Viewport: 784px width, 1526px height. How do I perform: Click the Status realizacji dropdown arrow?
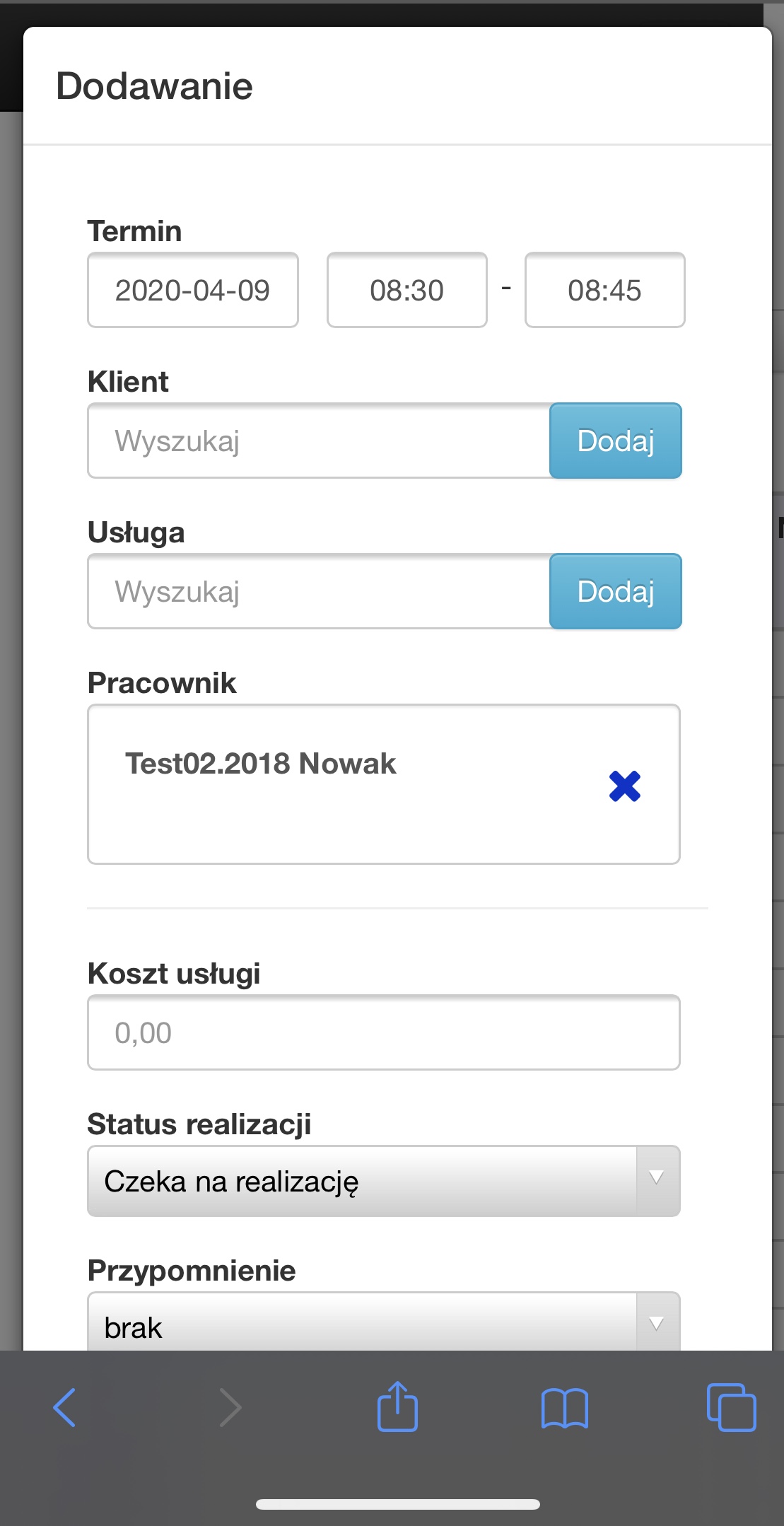pyautogui.click(x=657, y=1179)
